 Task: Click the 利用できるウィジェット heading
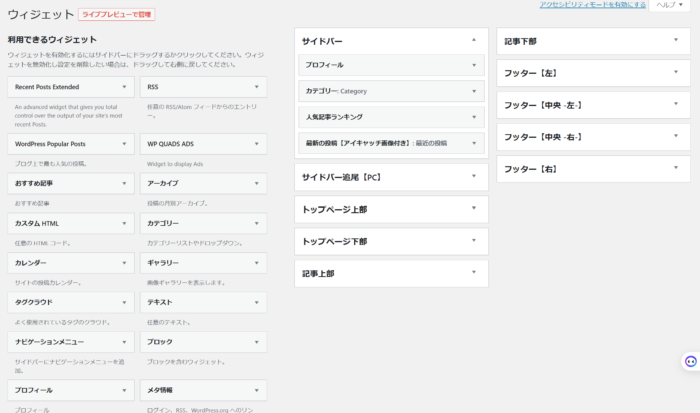[52, 40]
